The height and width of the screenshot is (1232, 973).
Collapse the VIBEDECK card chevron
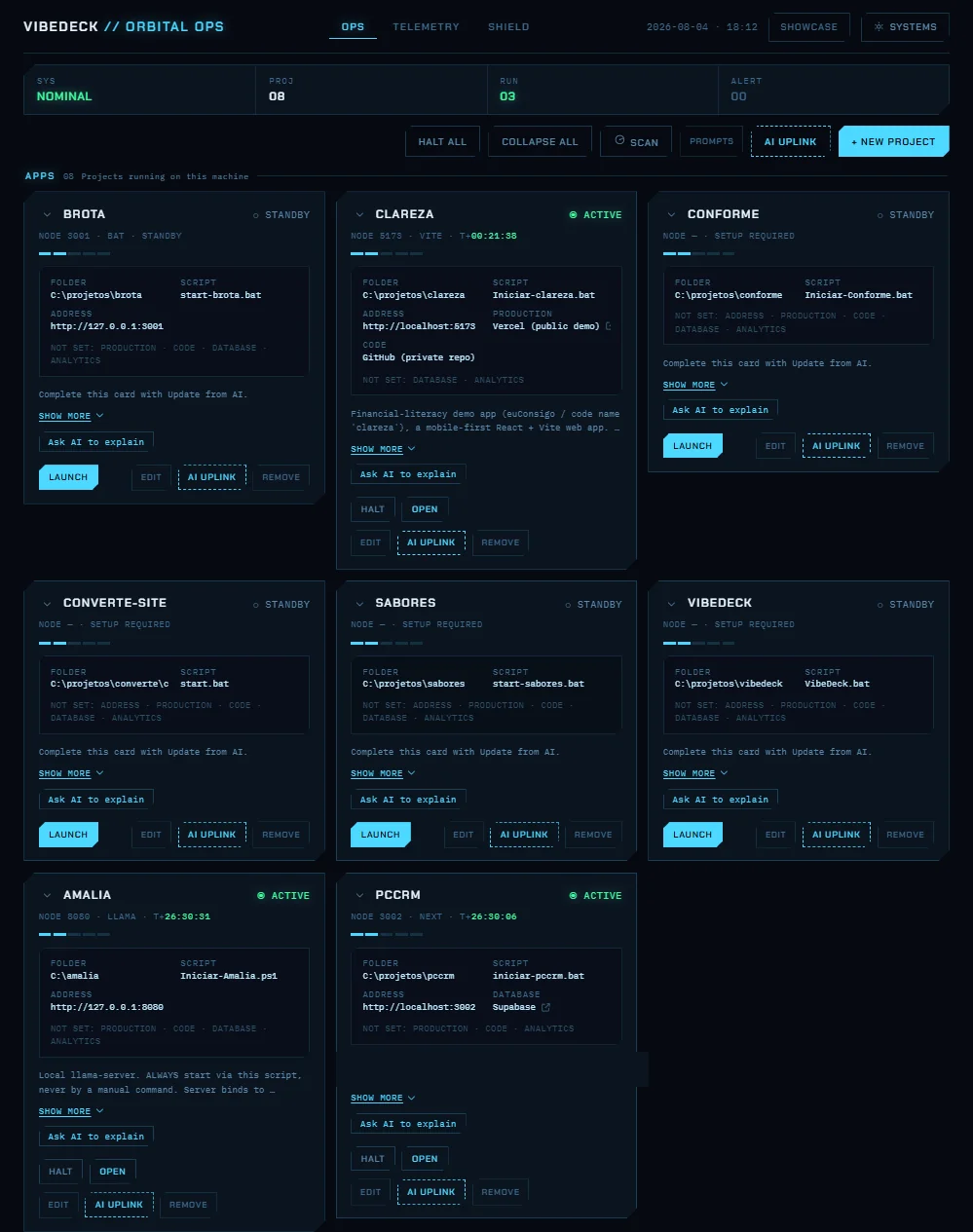pos(671,604)
